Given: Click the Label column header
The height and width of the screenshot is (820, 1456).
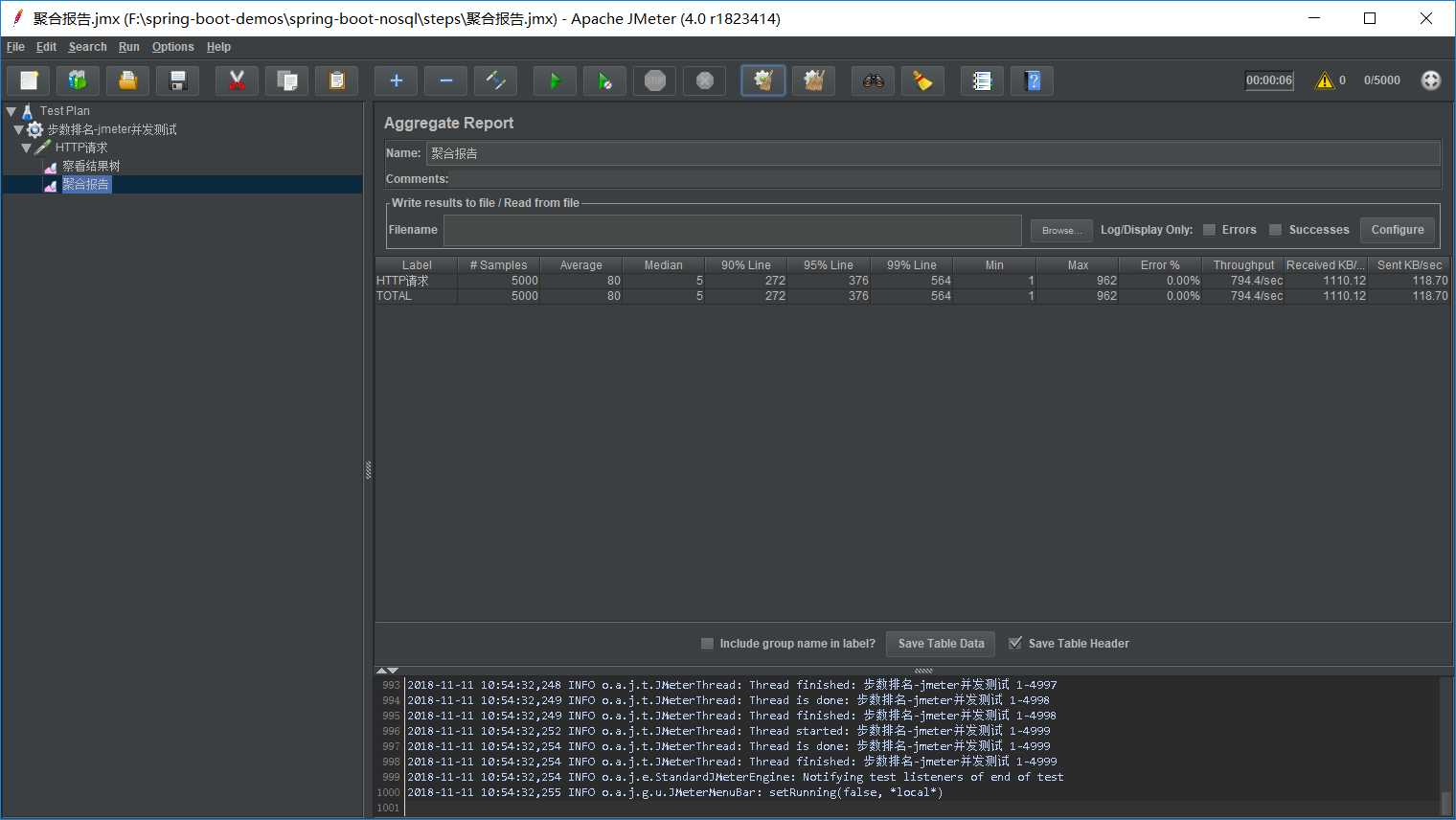Looking at the screenshot, I should [417, 265].
